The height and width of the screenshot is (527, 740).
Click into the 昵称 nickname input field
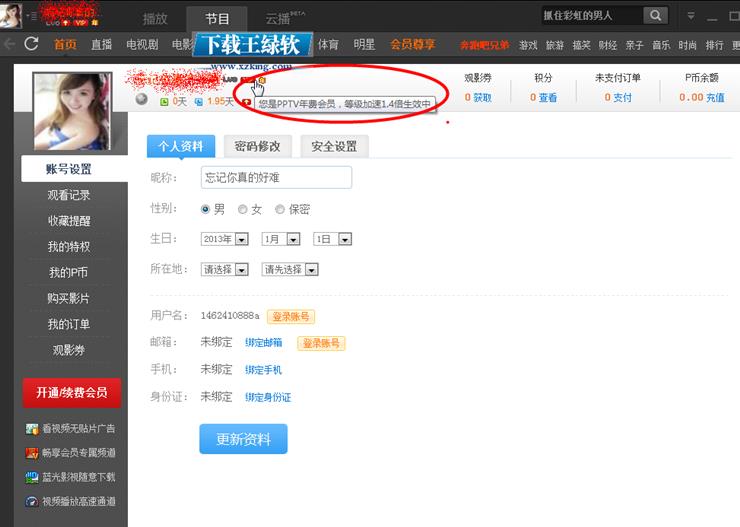pyautogui.click(x=276, y=177)
